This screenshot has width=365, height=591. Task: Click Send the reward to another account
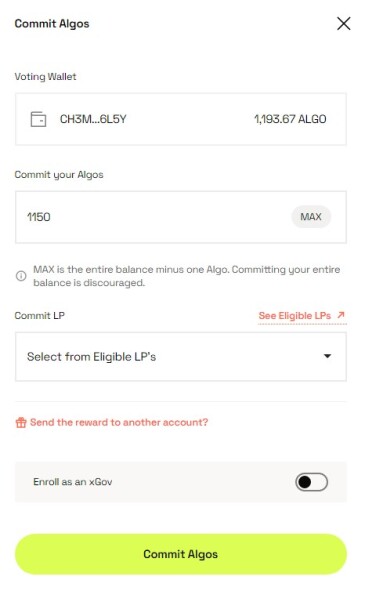119,422
